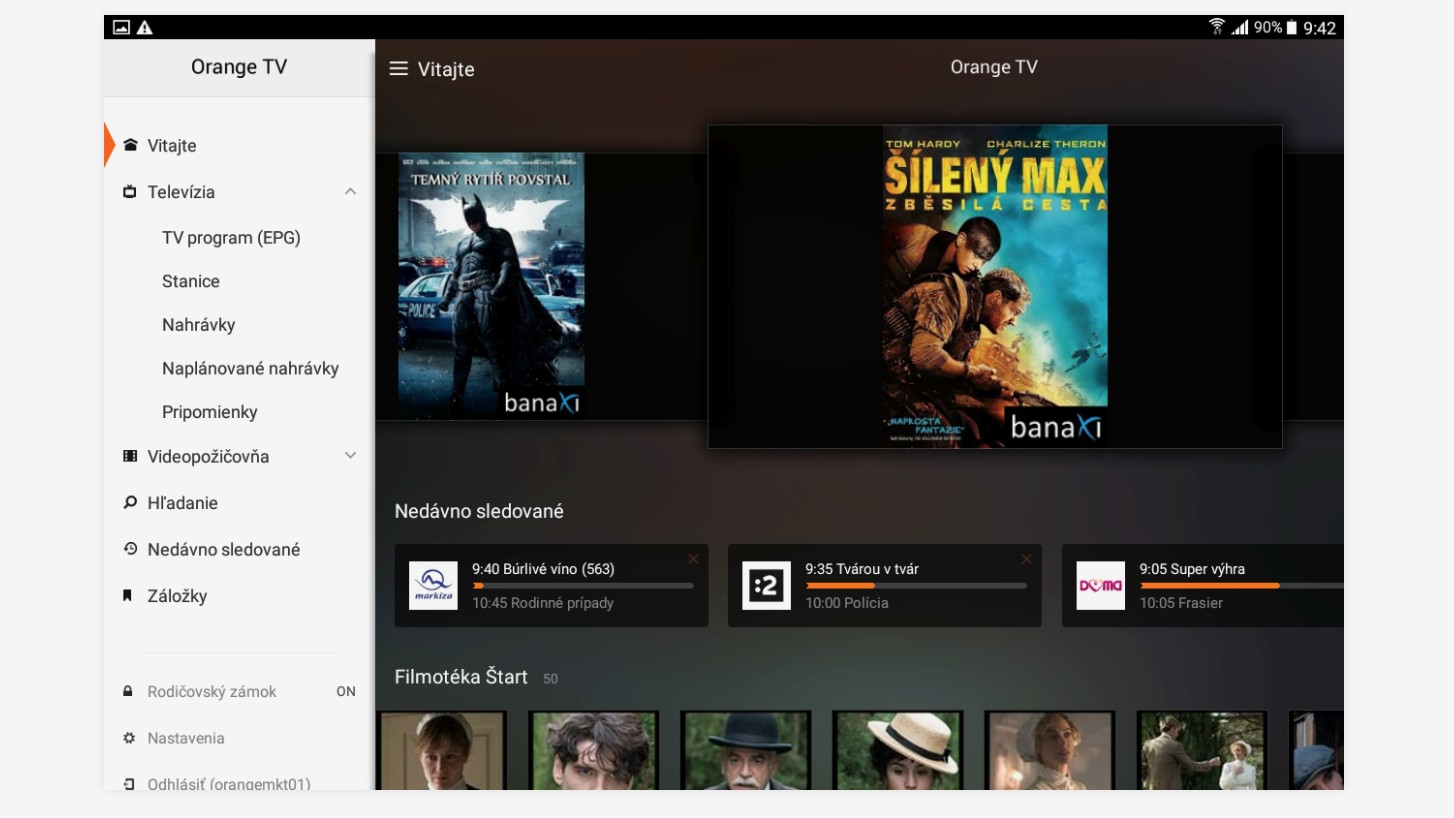Toggle Rodičovský zámok ON switch
Viewport: 1454px width, 818px height.
(345, 692)
